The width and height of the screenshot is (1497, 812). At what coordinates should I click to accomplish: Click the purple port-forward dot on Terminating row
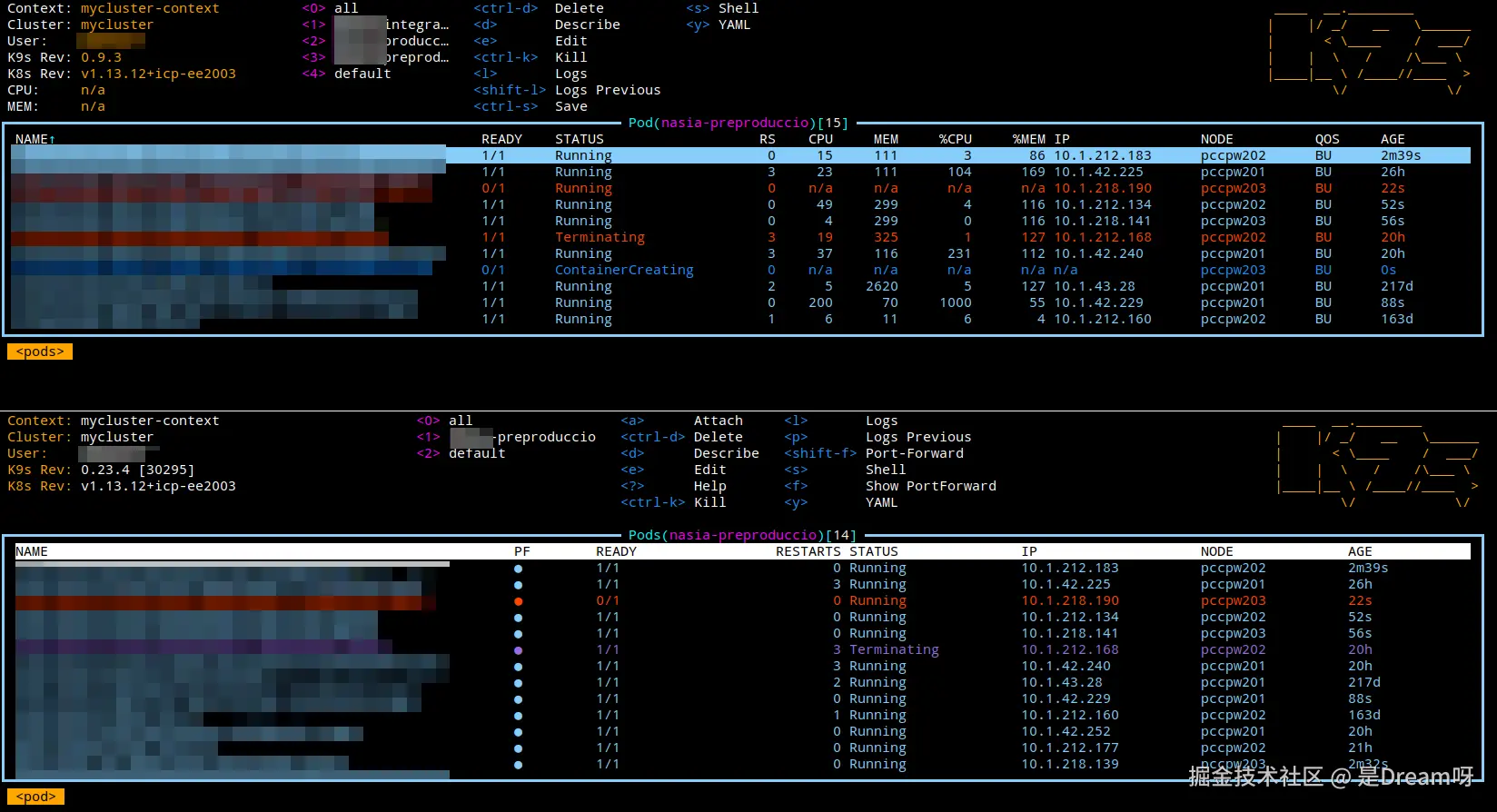click(x=518, y=650)
